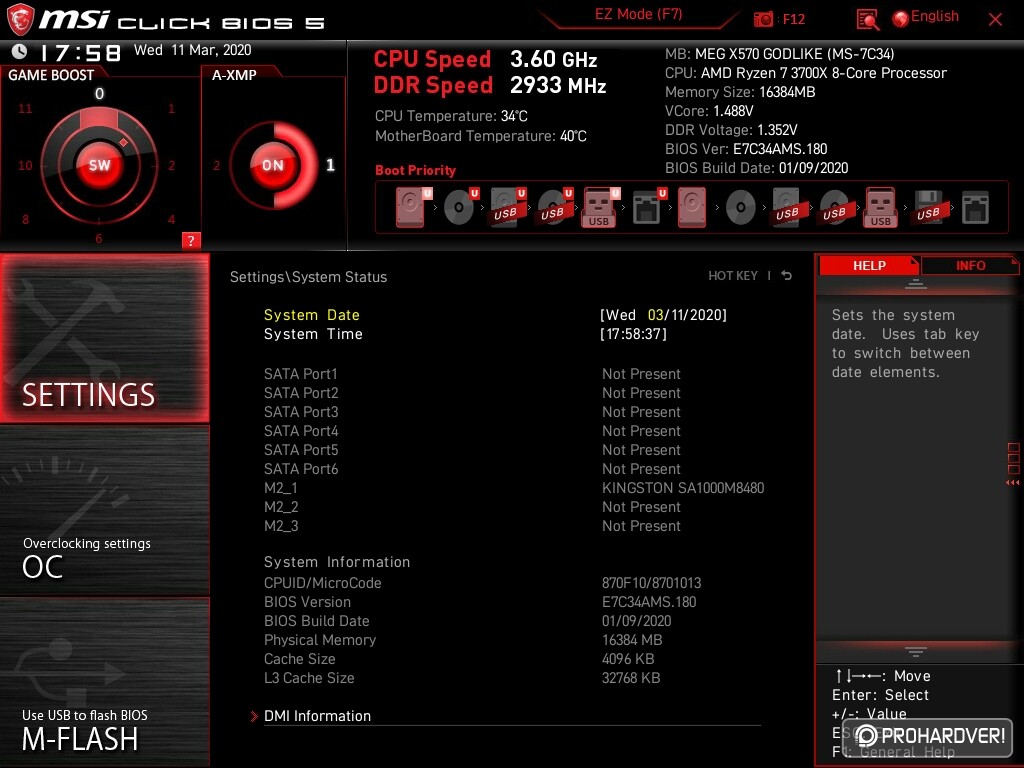
Task: Click the CPU Speed 3.60 GHz readout
Action: click(x=485, y=59)
